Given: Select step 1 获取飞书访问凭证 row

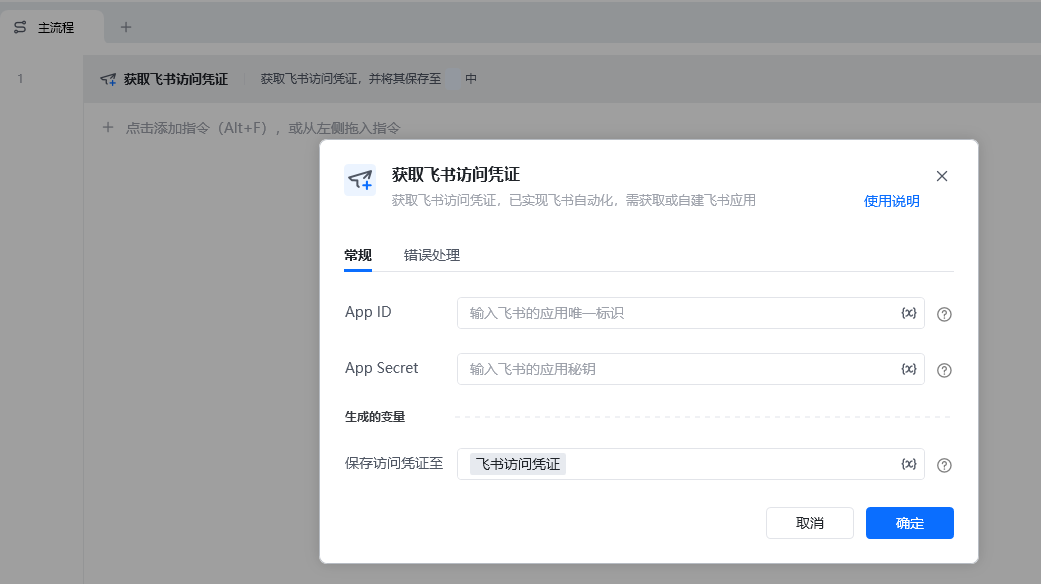Looking at the screenshot, I should click(x=562, y=79).
